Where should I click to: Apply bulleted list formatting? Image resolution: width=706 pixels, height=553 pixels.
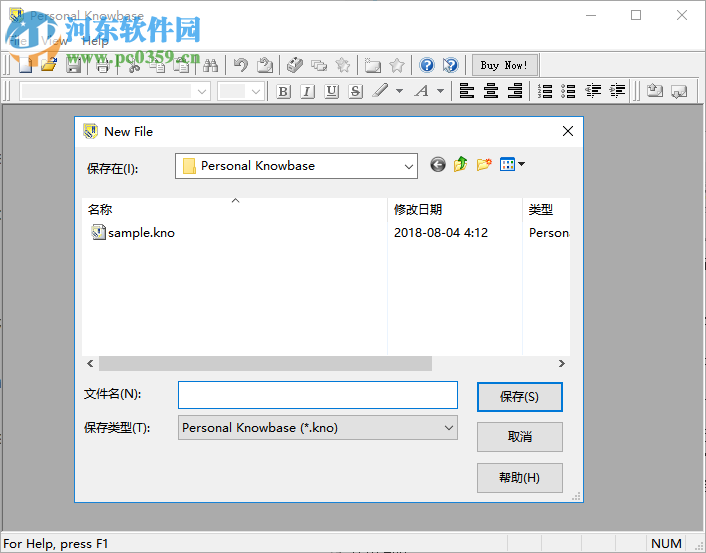point(568,91)
